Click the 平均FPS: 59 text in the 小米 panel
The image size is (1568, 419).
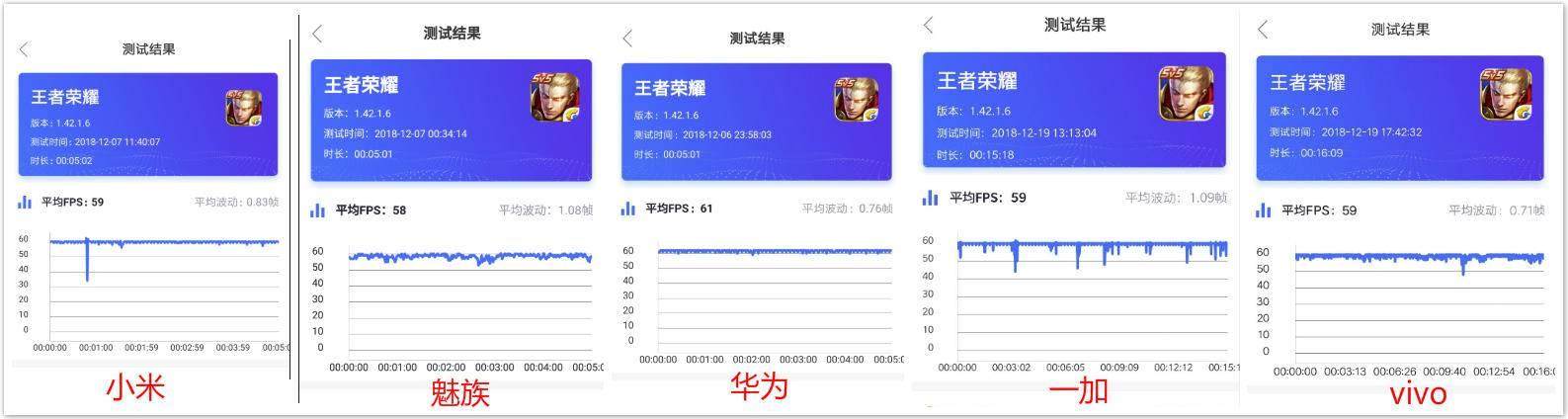[x=72, y=203]
